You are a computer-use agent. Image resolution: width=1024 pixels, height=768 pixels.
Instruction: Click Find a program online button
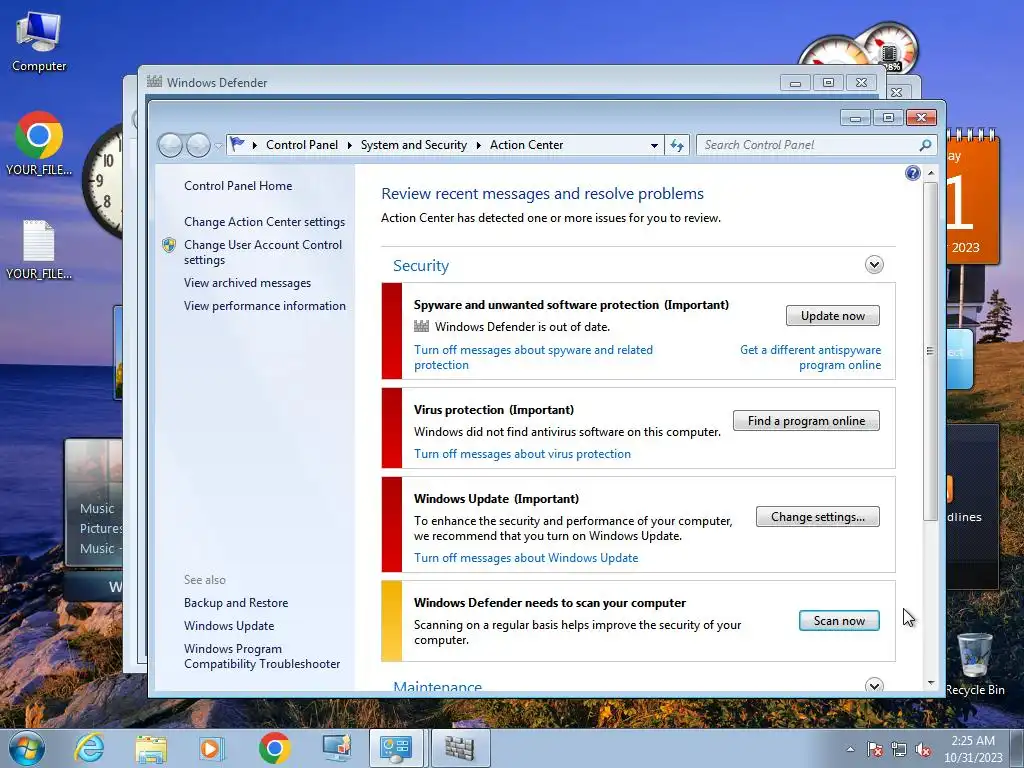806,421
